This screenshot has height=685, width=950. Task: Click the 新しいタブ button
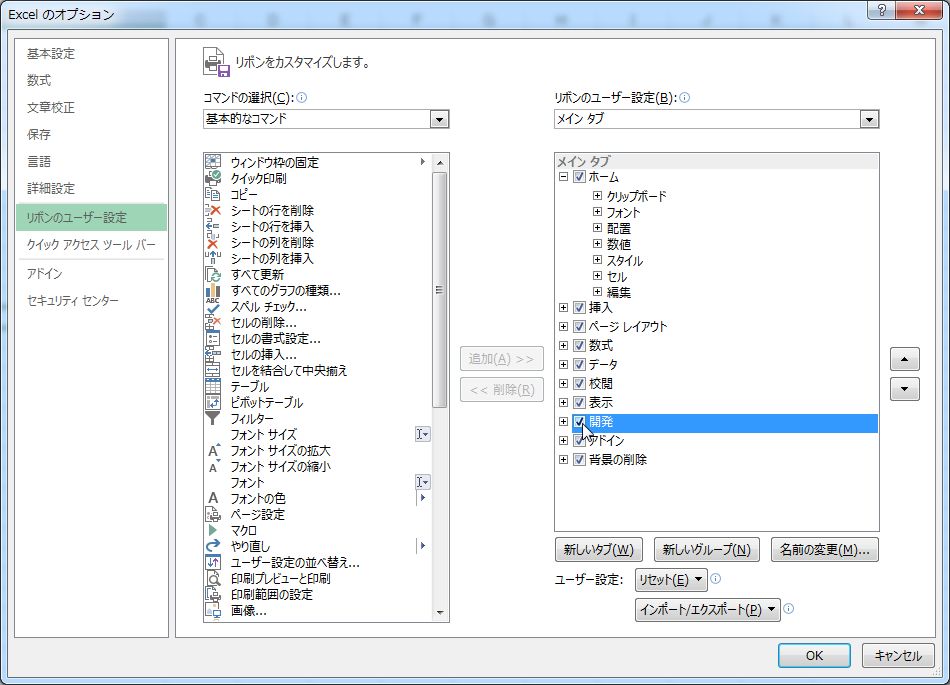pos(599,549)
